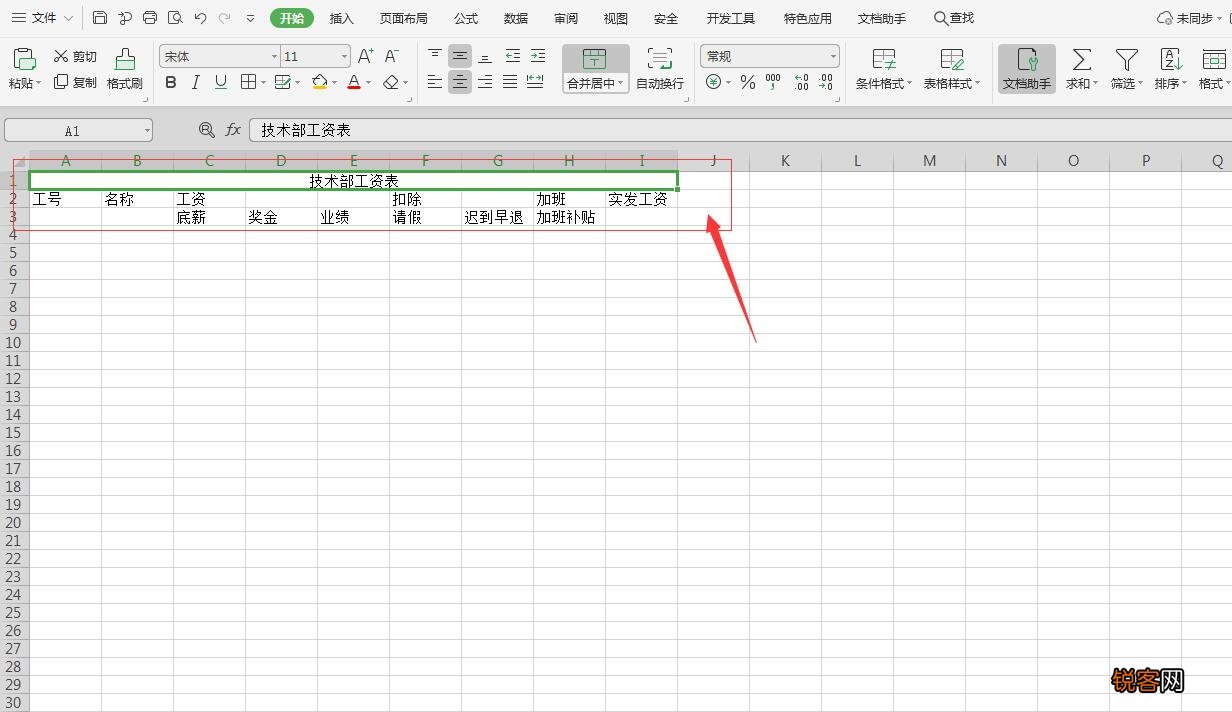Image resolution: width=1232 pixels, height=712 pixels.
Task: Open the font size dropdown showing 11
Action: (345, 57)
